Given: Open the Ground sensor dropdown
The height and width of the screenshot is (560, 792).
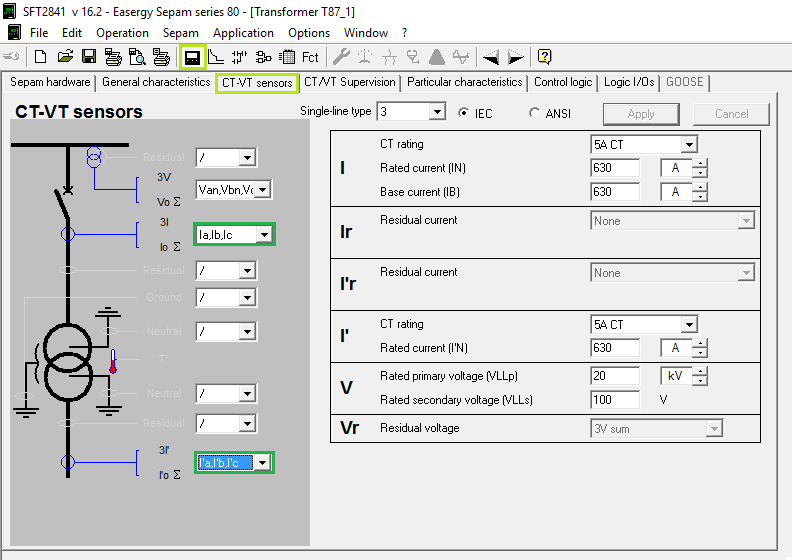Looking at the screenshot, I should (247, 297).
